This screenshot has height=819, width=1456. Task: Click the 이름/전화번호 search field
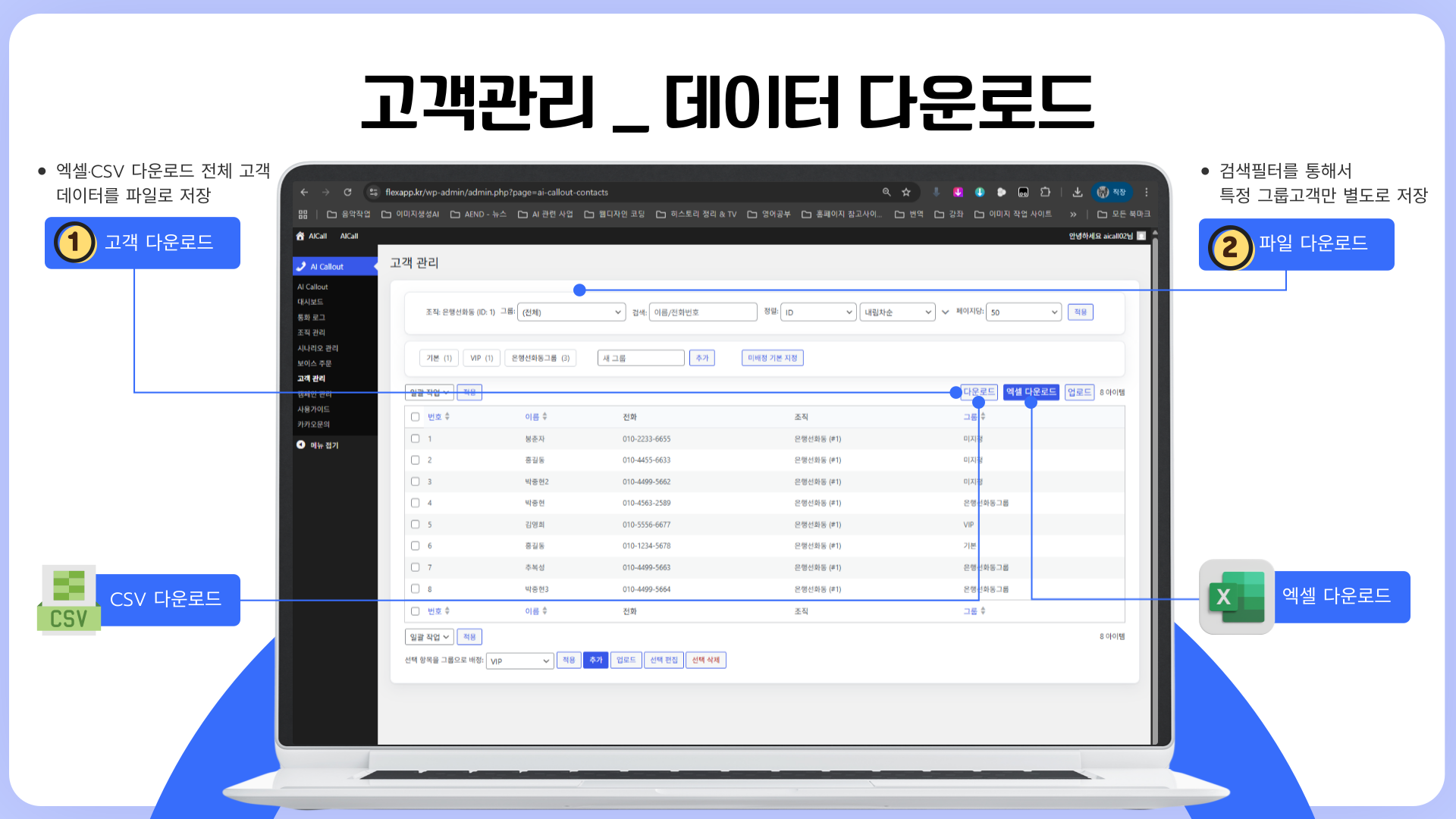click(703, 312)
